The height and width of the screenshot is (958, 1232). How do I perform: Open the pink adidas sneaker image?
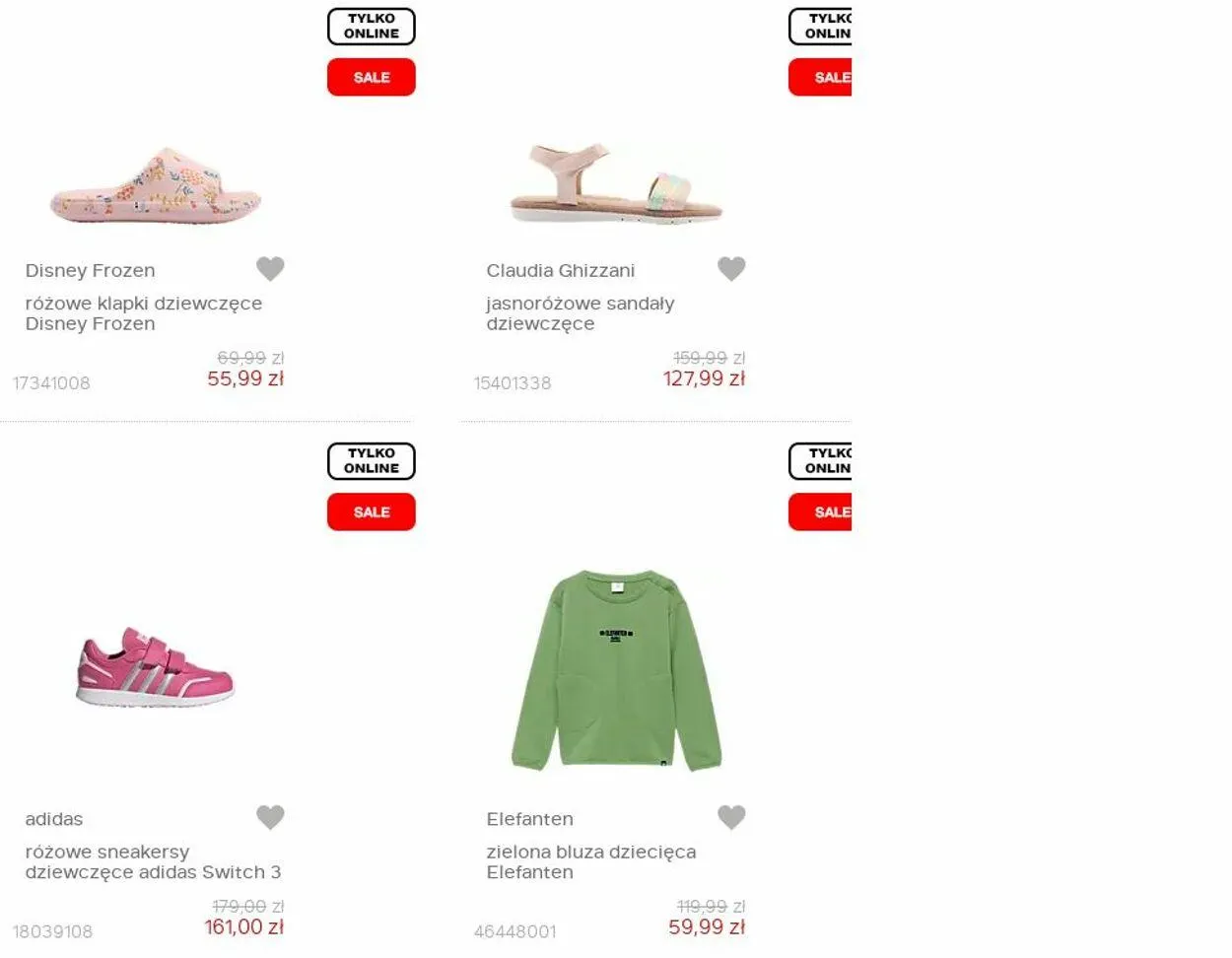coord(156,667)
